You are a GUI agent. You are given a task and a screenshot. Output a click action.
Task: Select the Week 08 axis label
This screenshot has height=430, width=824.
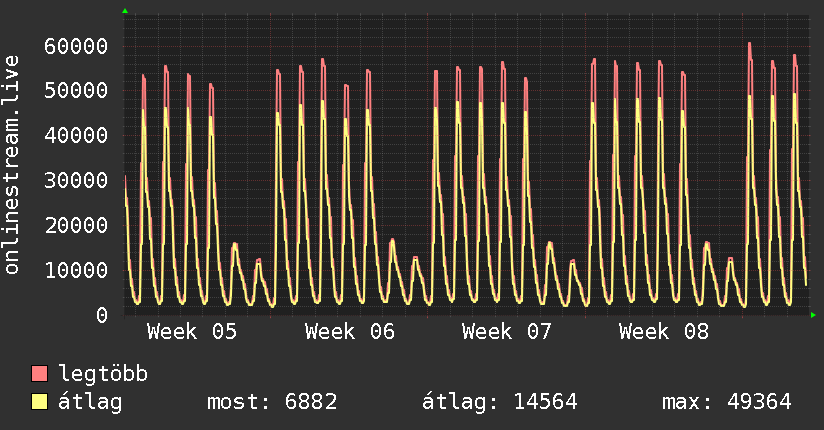click(x=664, y=332)
